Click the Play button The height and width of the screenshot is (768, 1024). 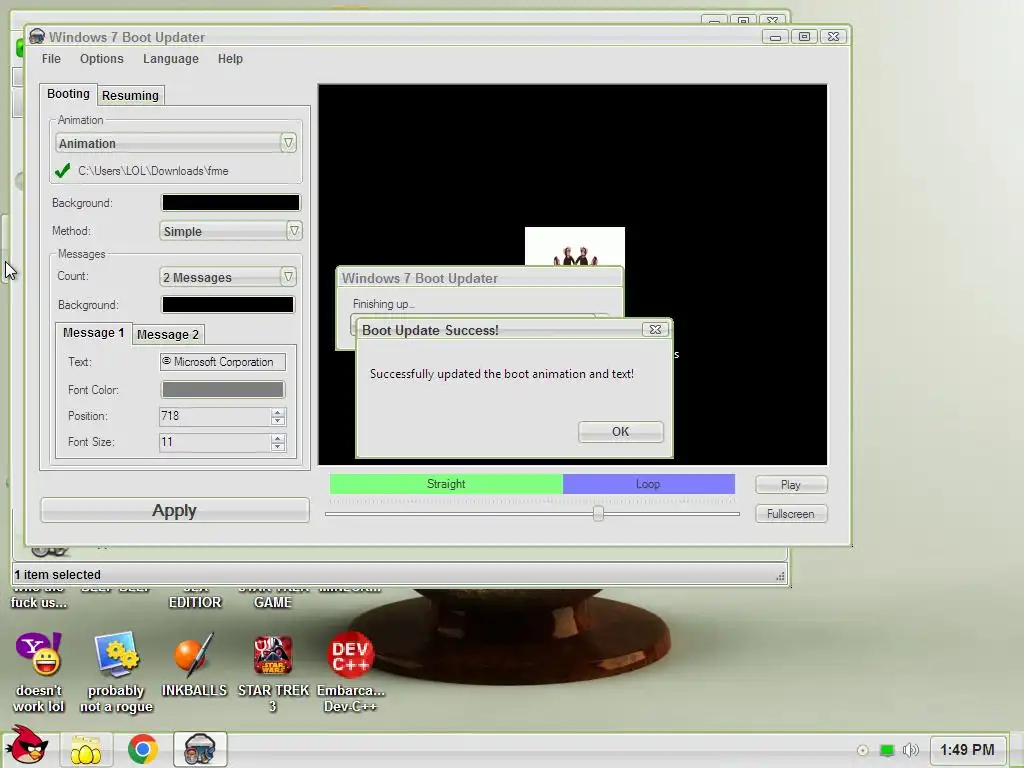[791, 485]
